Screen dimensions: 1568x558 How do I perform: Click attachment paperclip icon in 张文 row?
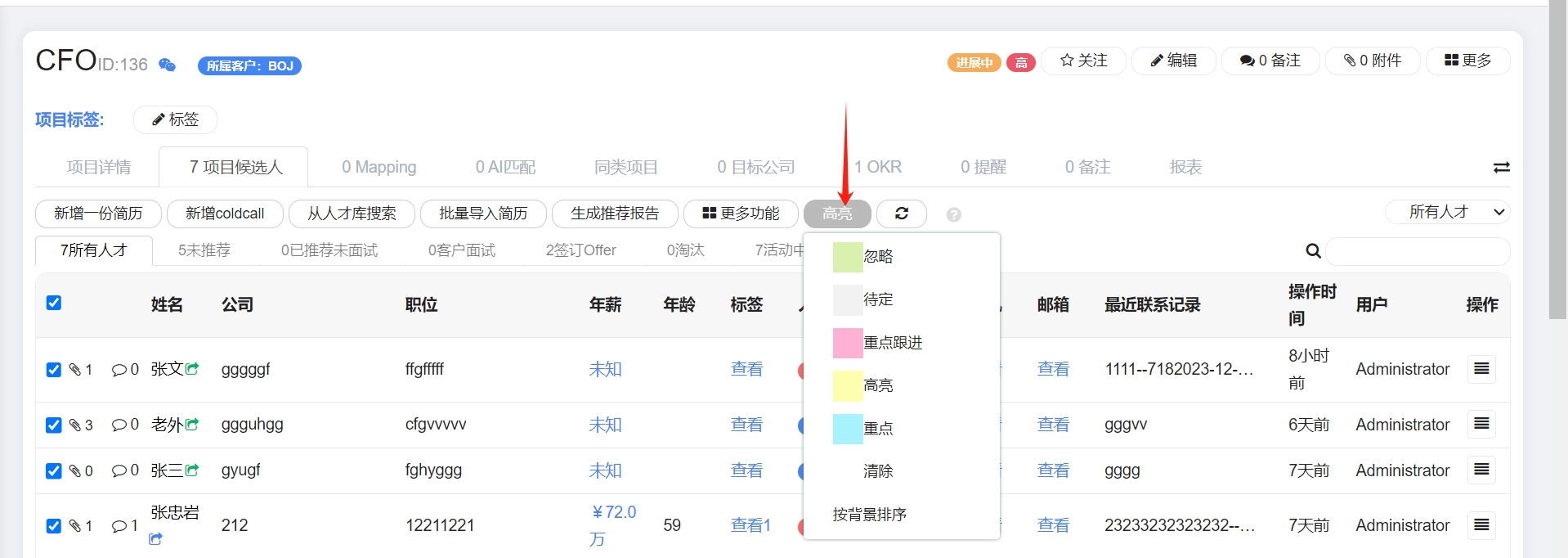click(75, 370)
